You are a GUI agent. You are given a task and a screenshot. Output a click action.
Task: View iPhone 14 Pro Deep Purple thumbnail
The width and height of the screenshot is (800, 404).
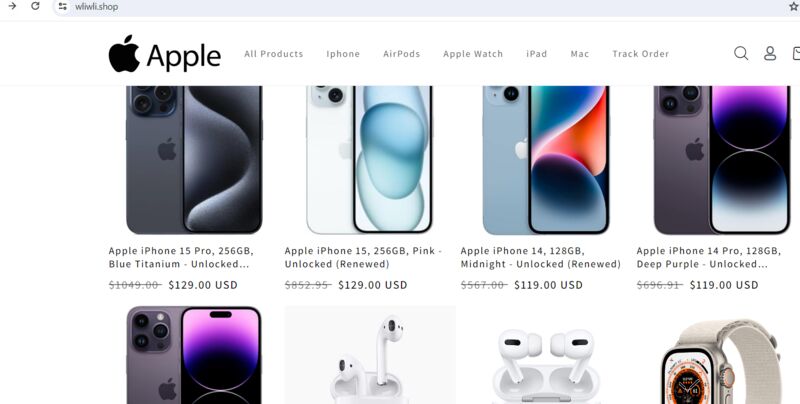(x=722, y=160)
